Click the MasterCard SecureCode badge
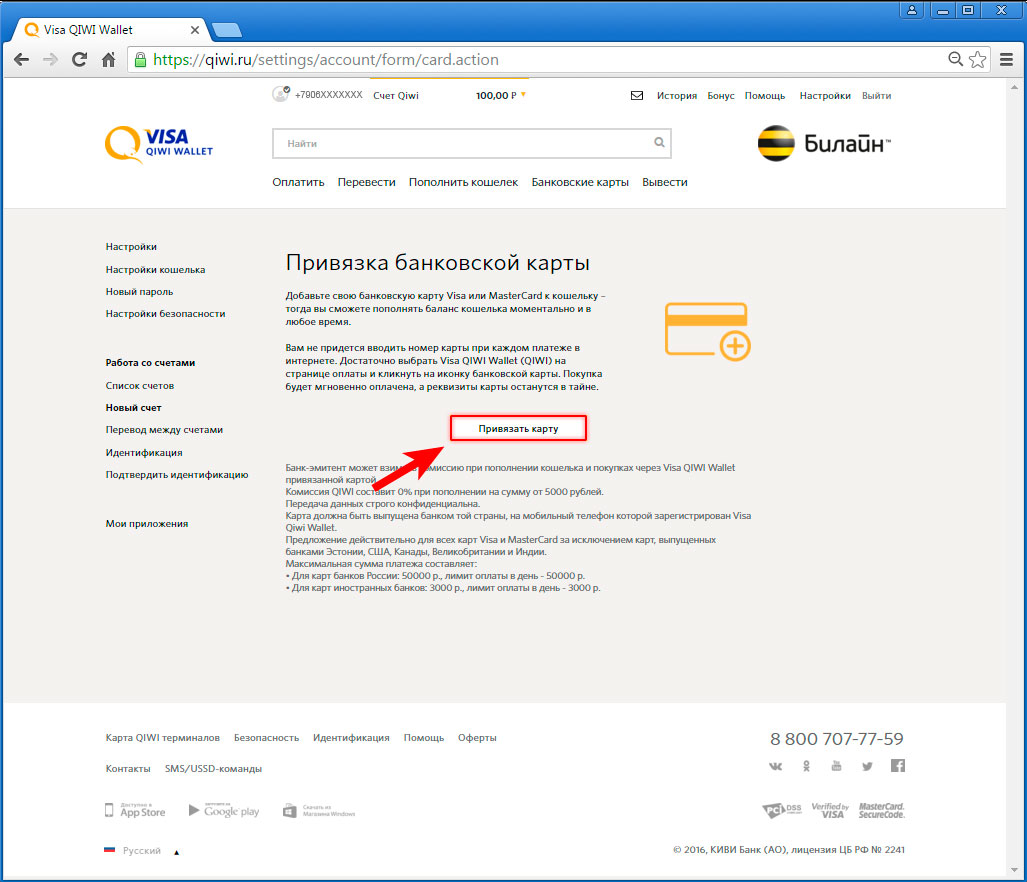This screenshot has height=882, width=1027. [882, 811]
